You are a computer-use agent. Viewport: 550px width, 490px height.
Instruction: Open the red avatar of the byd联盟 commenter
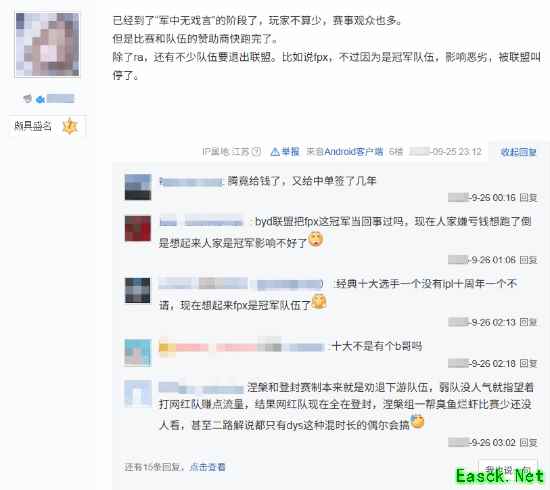pos(138,228)
